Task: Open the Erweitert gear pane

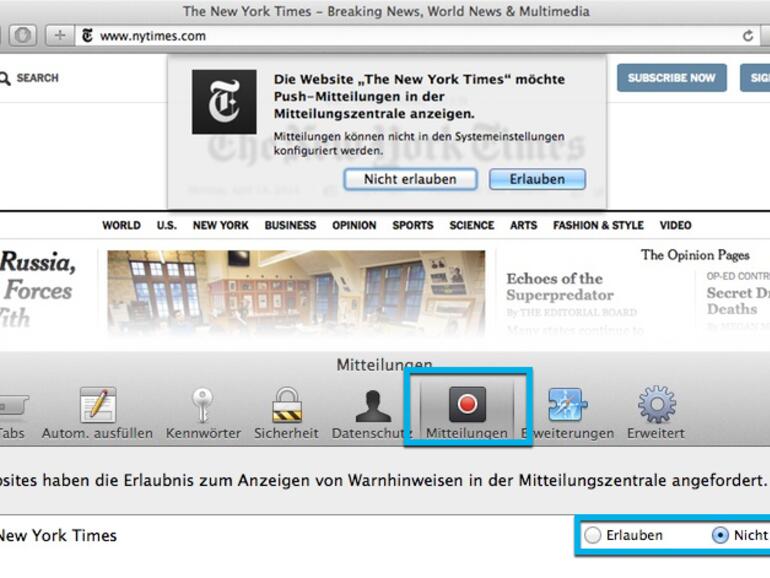Action: [x=656, y=413]
